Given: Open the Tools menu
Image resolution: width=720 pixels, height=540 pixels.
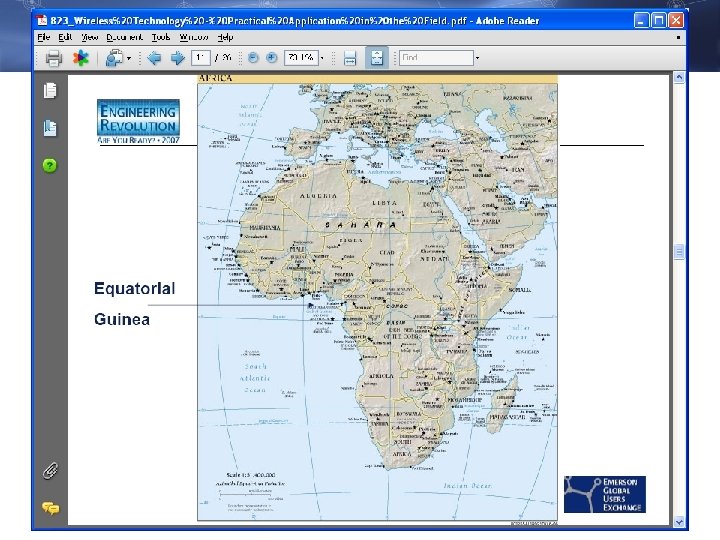Looking at the screenshot, I should click(x=161, y=37).
